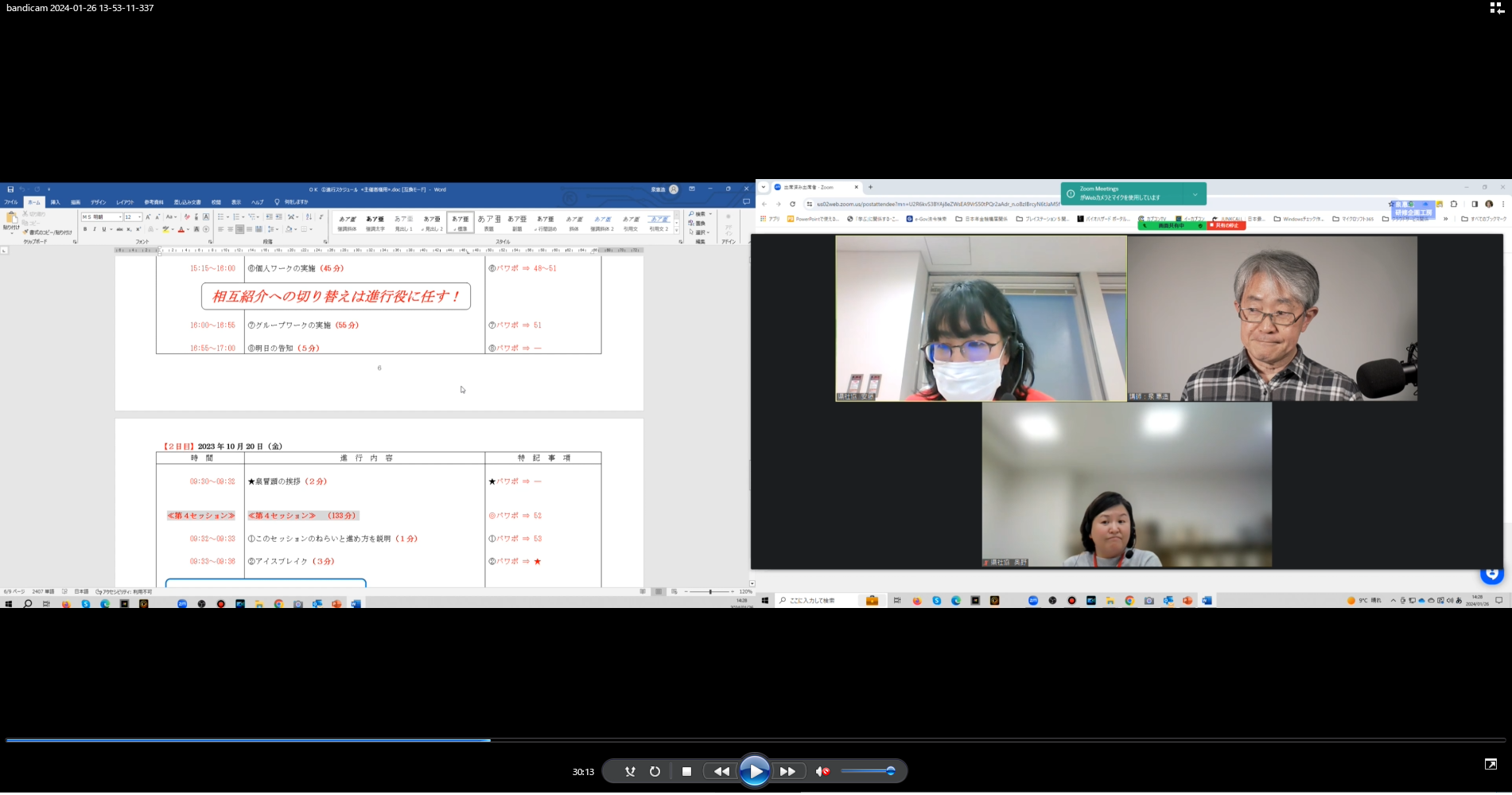Screen dimensions: 1512x795
Task: Toggle Italic formatting in Word ribbon
Action: tap(94, 229)
